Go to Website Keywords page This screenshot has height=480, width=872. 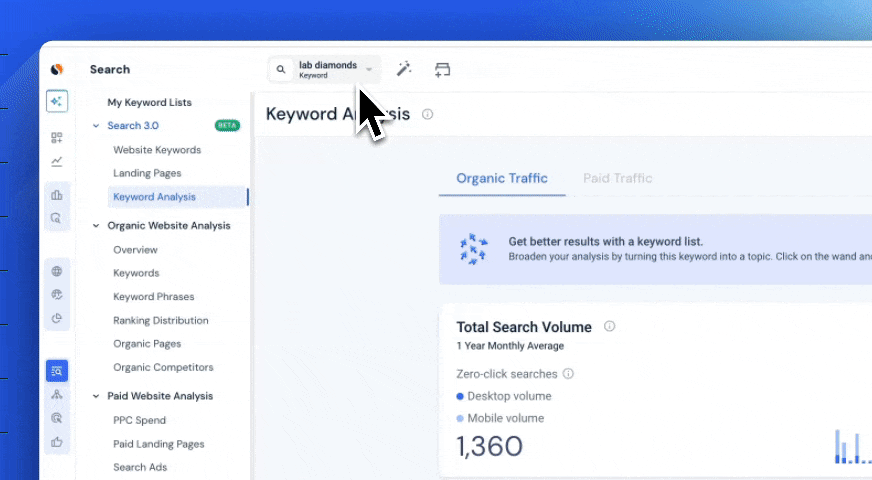157,150
